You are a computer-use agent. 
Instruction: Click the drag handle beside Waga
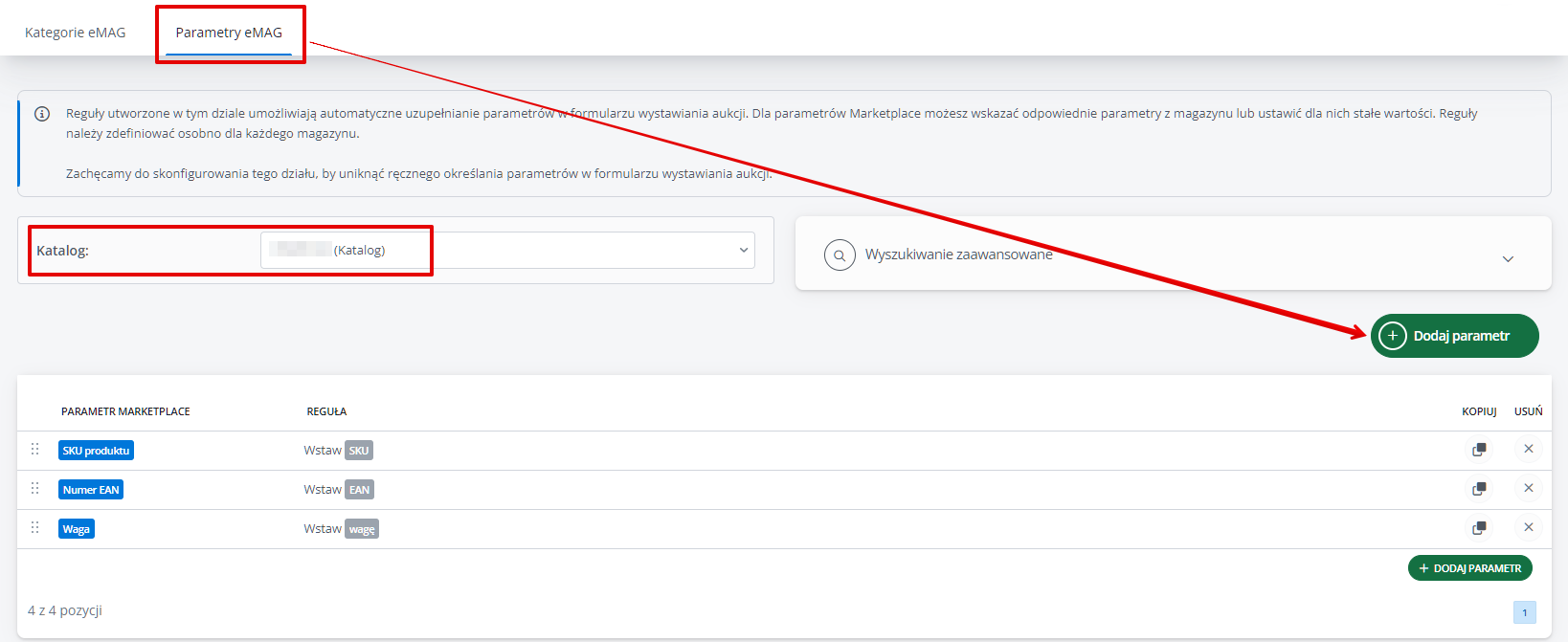tap(35, 528)
